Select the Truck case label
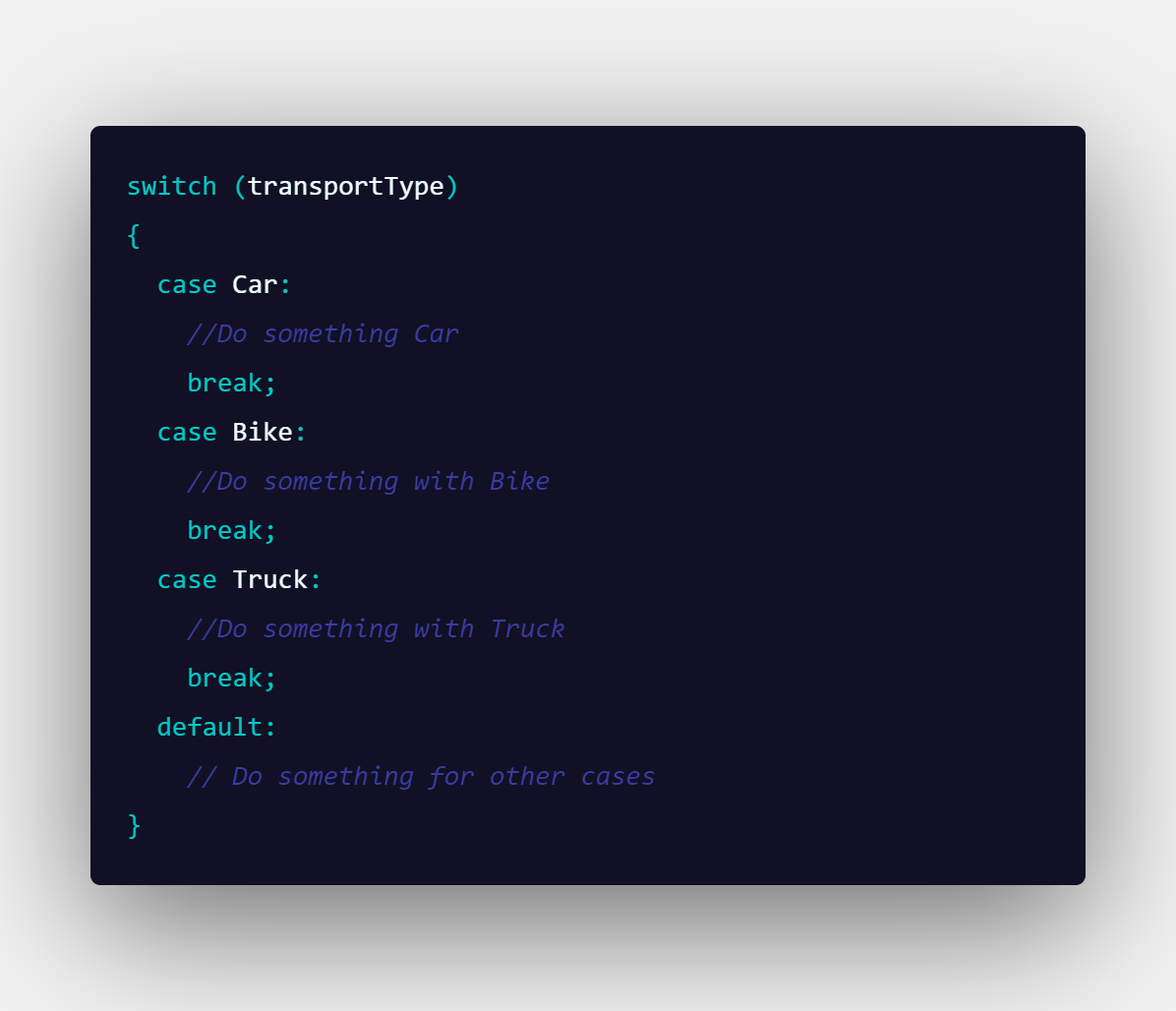1176x1011 pixels. coord(270,579)
